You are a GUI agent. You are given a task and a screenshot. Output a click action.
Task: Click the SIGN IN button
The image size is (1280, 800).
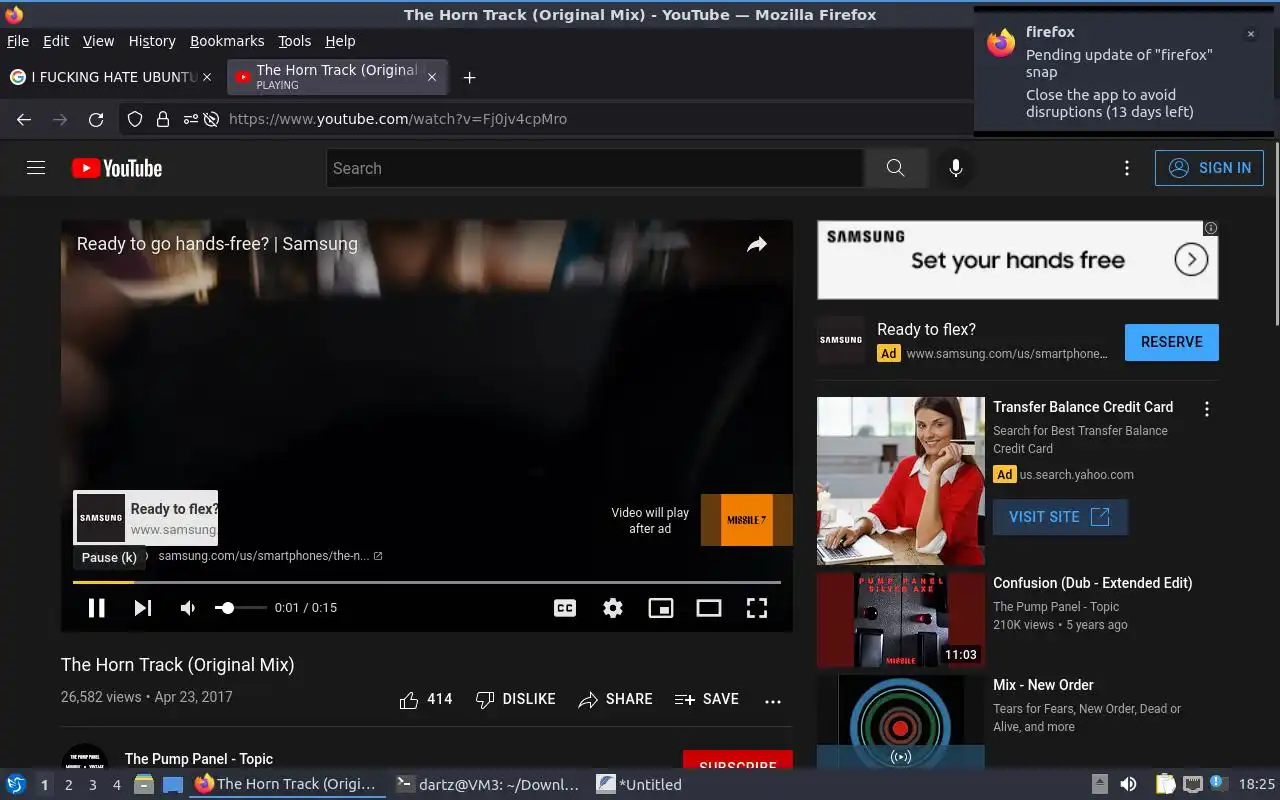click(1209, 168)
